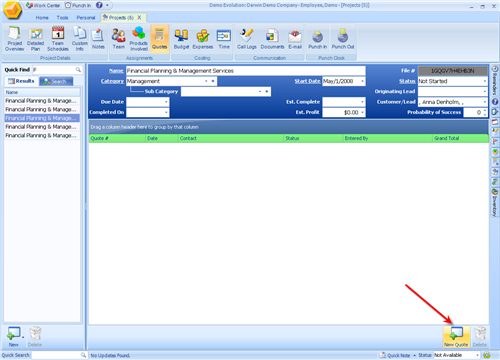The width and height of the screenshot is (500, 360).
Task: Sort by the Quote # column header
Action: 117,138
